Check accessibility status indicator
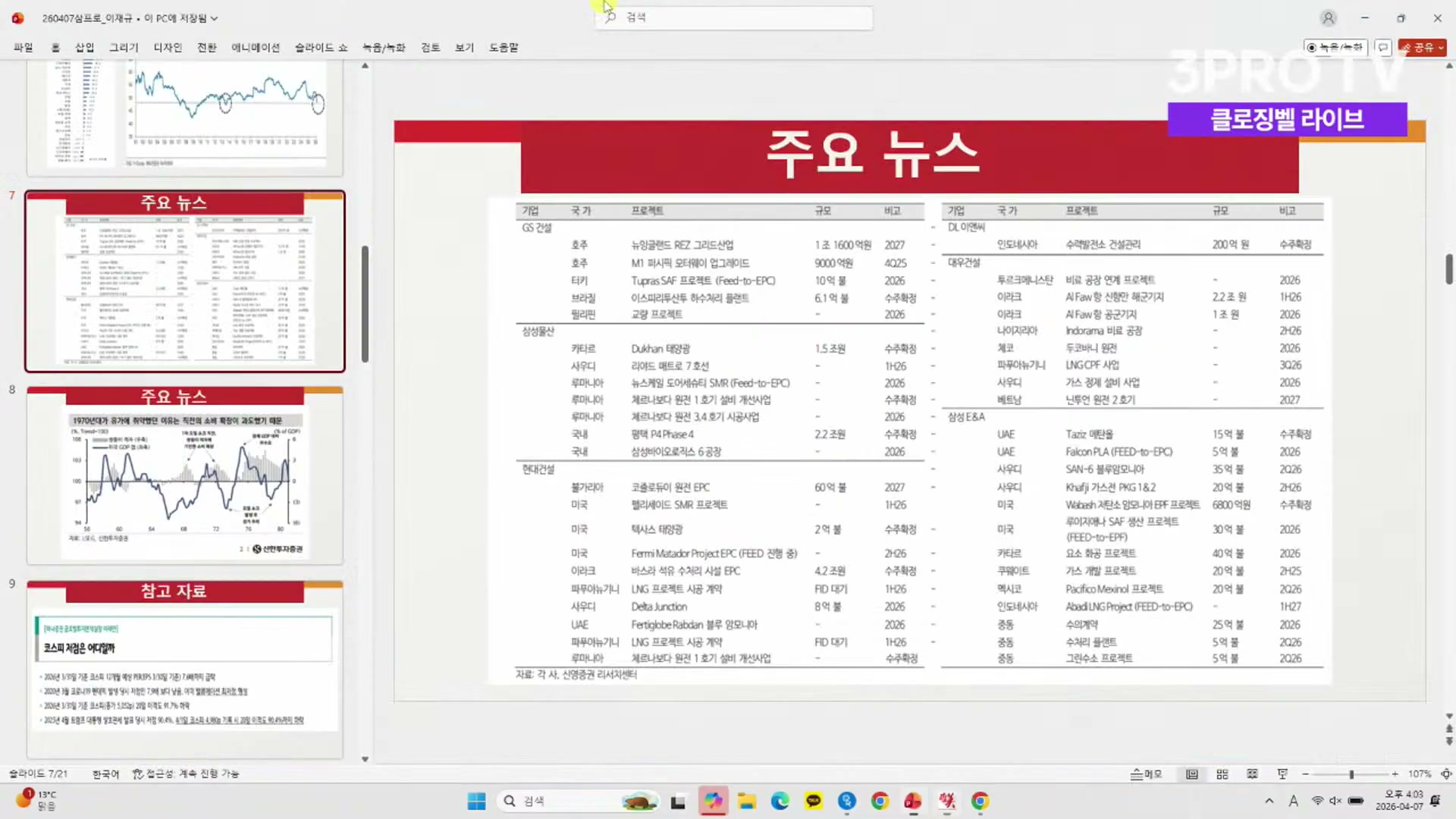1456x819 pixels. 186,774
